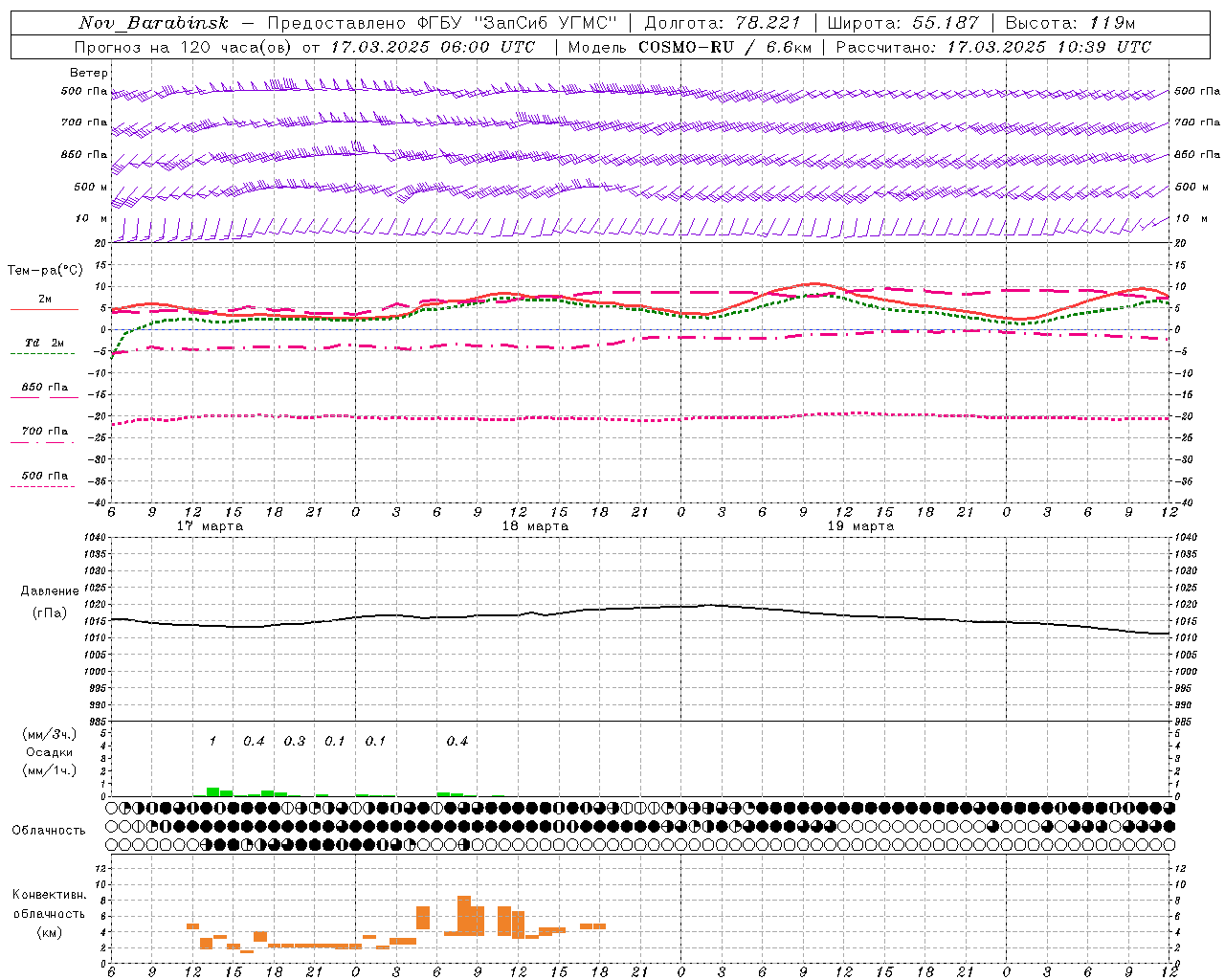Viewport: 1225px width, 980px height.
Task: Click the red line sample under '2м' legend
Action: (44, 309)
